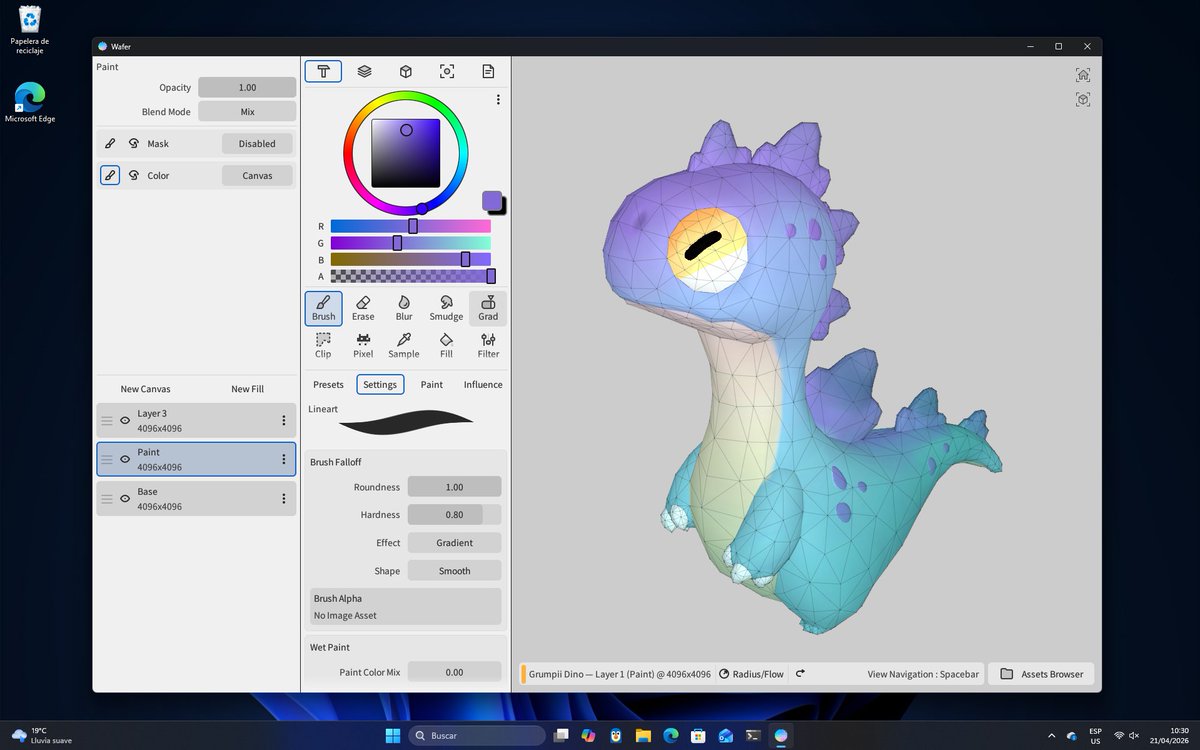Viewport: 1200px width, 750px height.
Task: Click the Sample tool
Action: pos(404,344)
